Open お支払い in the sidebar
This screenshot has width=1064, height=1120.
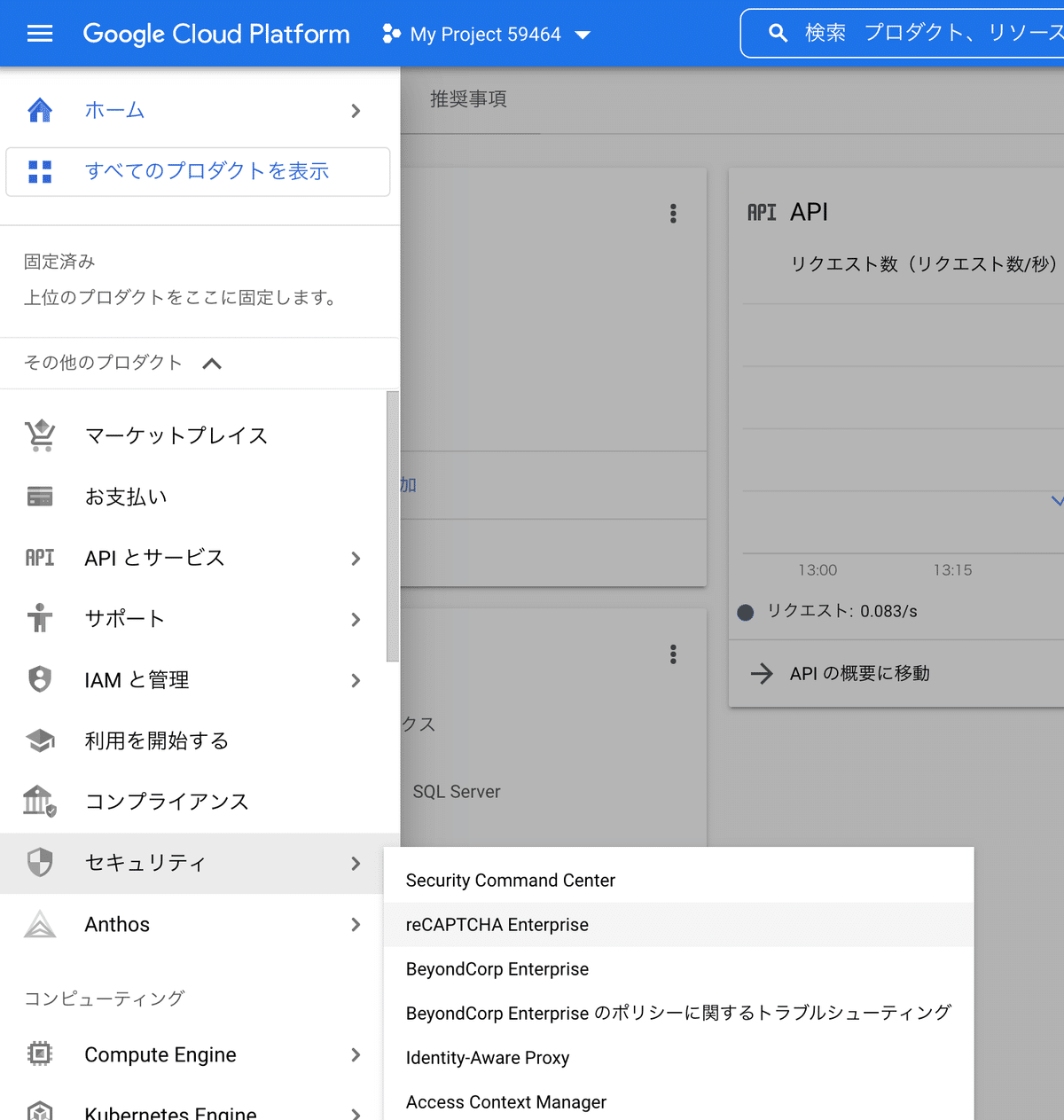pos(126,497)
